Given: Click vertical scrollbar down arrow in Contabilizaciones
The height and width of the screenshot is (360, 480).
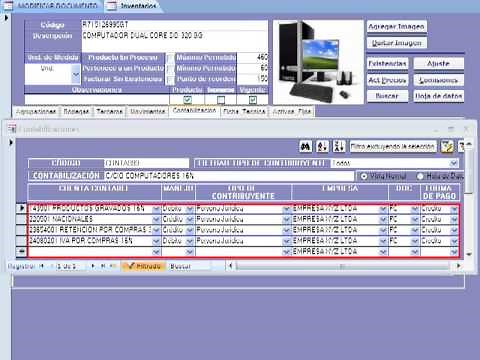Looking at the screenshot, I should (469, 254).
